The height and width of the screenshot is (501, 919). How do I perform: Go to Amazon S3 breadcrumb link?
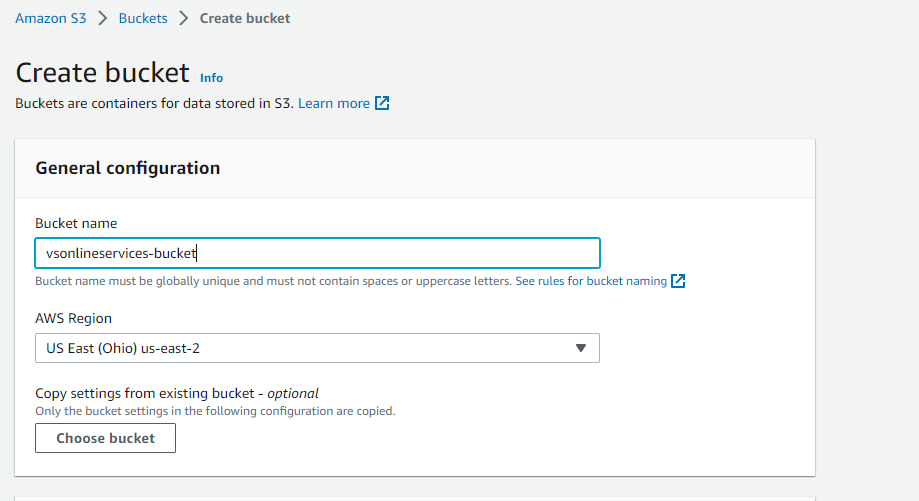[50, 18]
